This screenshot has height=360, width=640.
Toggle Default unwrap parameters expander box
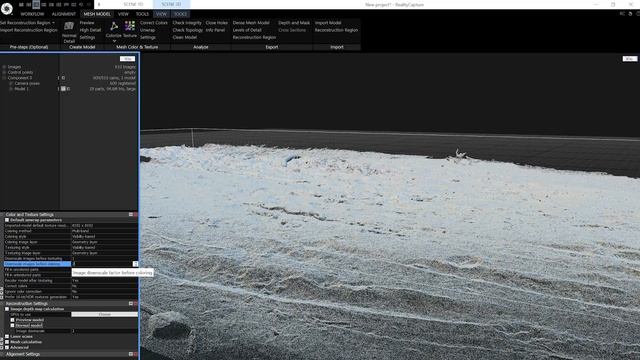click(x=7, y=220)
